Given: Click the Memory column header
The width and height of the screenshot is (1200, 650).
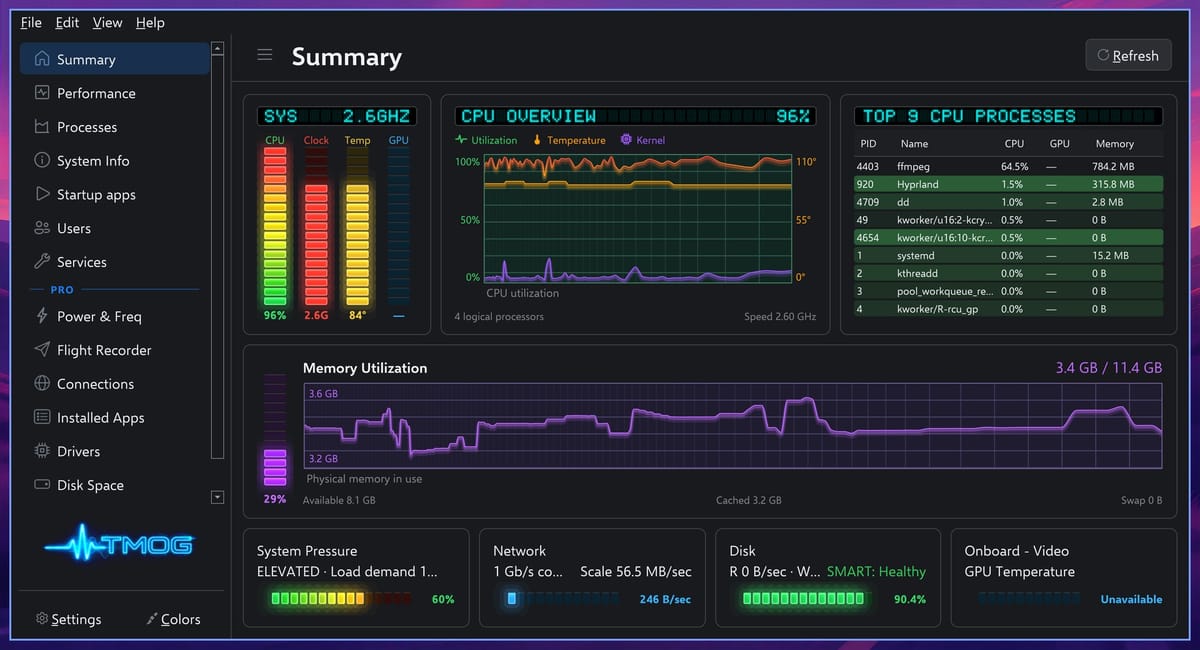Looking at the screenshot, I should 1114,144.
